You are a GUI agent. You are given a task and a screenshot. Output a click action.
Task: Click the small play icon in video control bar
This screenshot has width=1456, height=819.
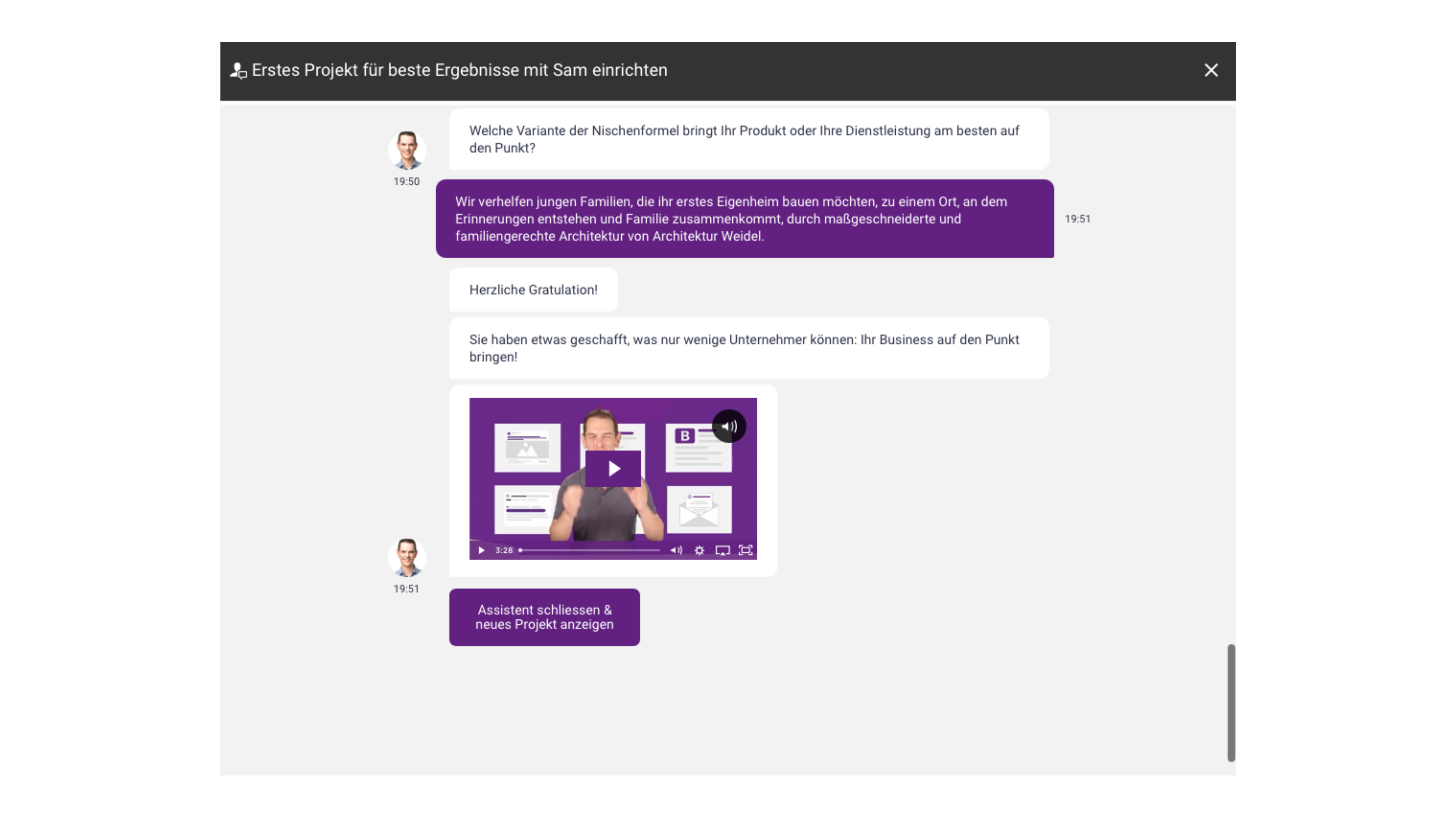(481, 550)
